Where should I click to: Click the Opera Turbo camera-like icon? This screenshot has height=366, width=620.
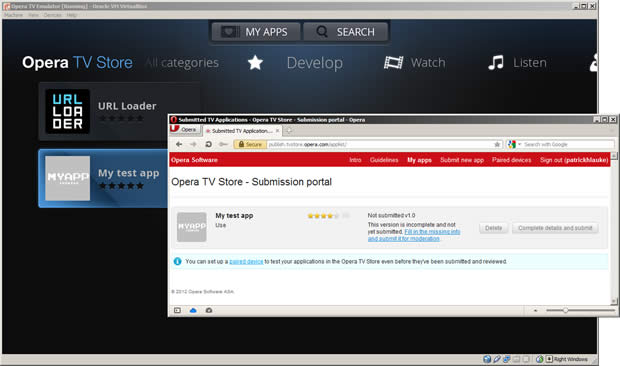(209, 310)
